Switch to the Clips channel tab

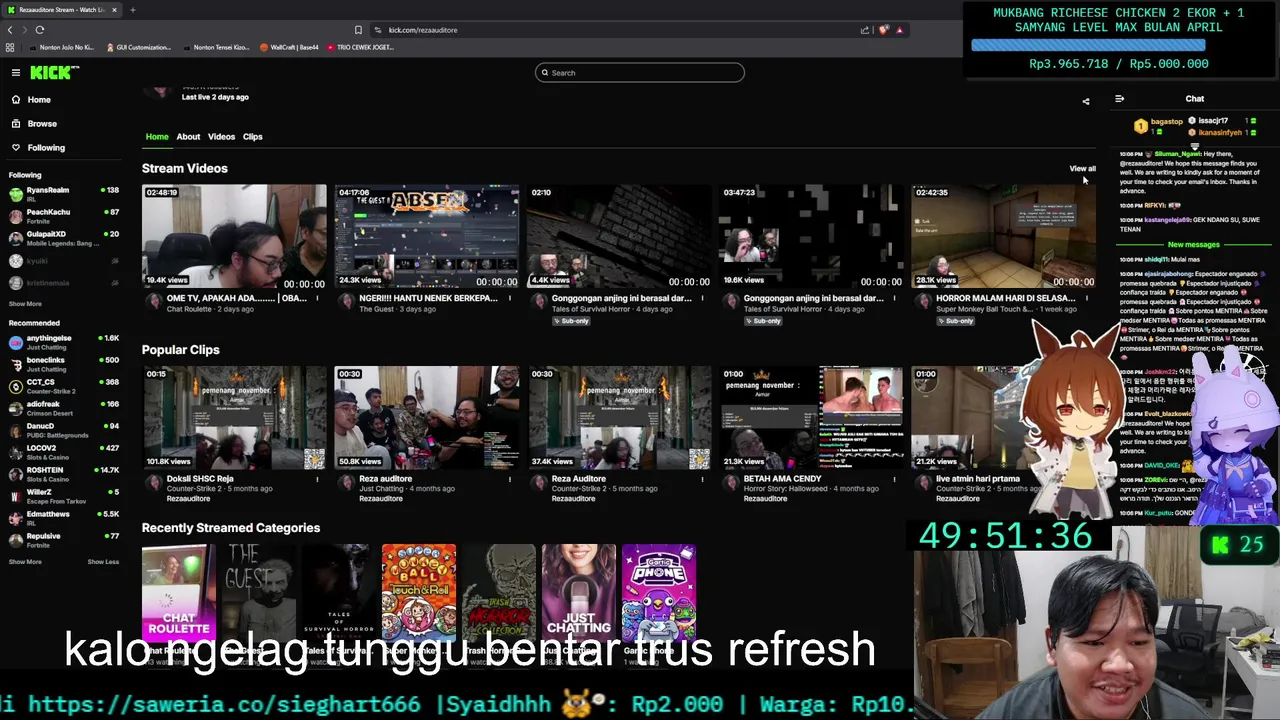tap(252, 137)
